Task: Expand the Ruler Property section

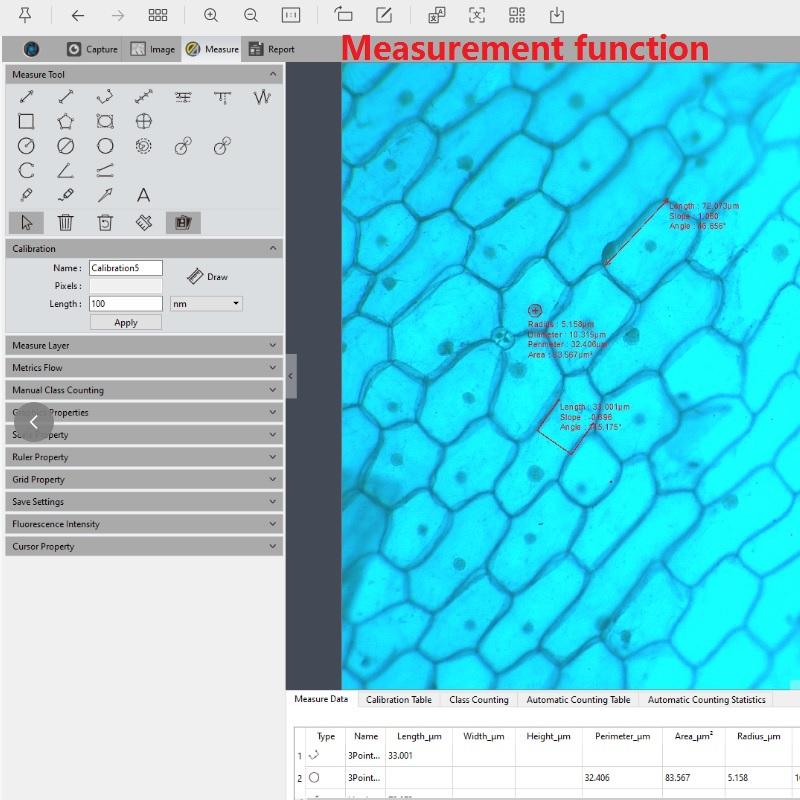Action: (x=144, y=457)
